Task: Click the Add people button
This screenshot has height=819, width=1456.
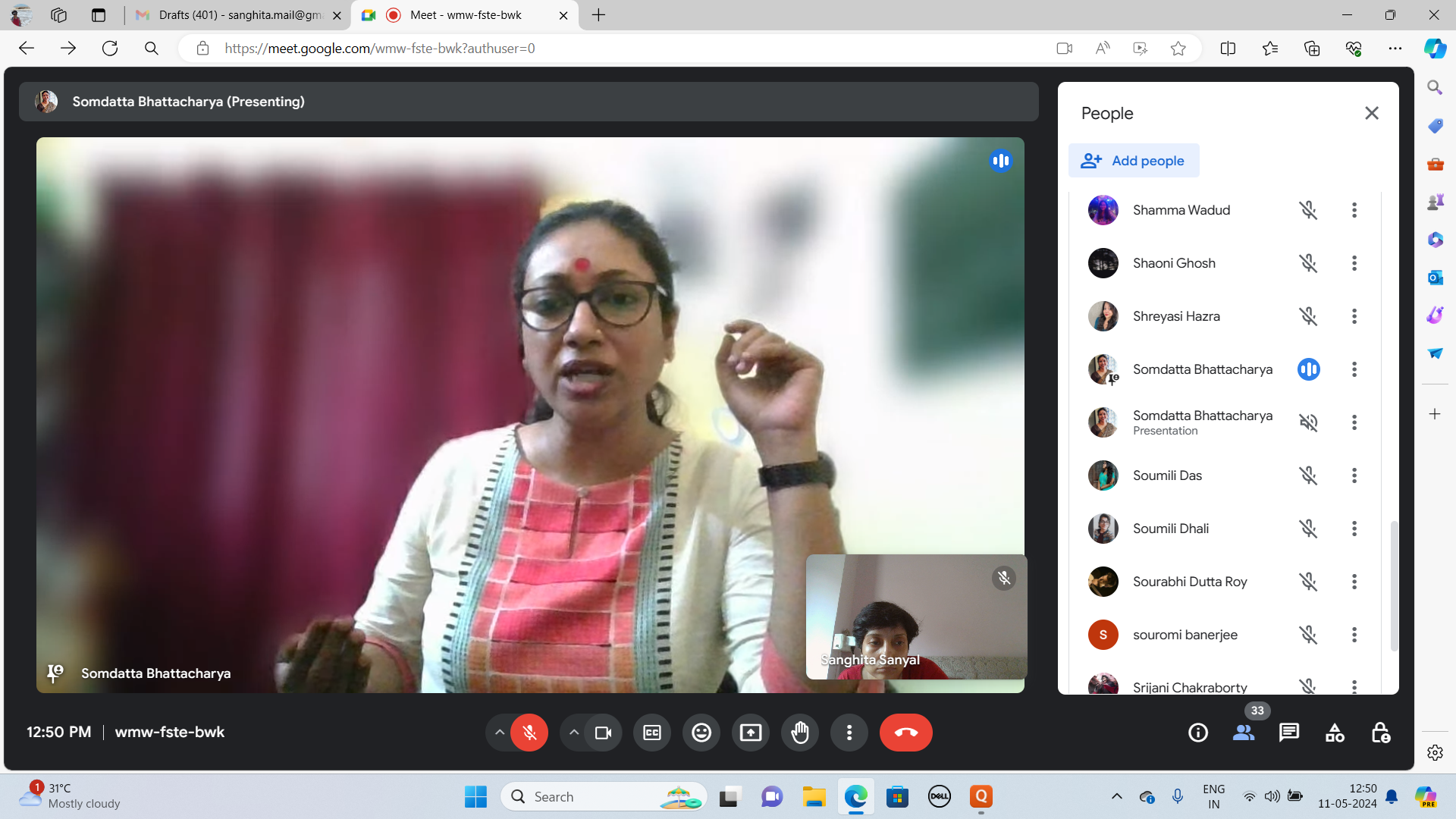Action: [x=1134, y=161]
